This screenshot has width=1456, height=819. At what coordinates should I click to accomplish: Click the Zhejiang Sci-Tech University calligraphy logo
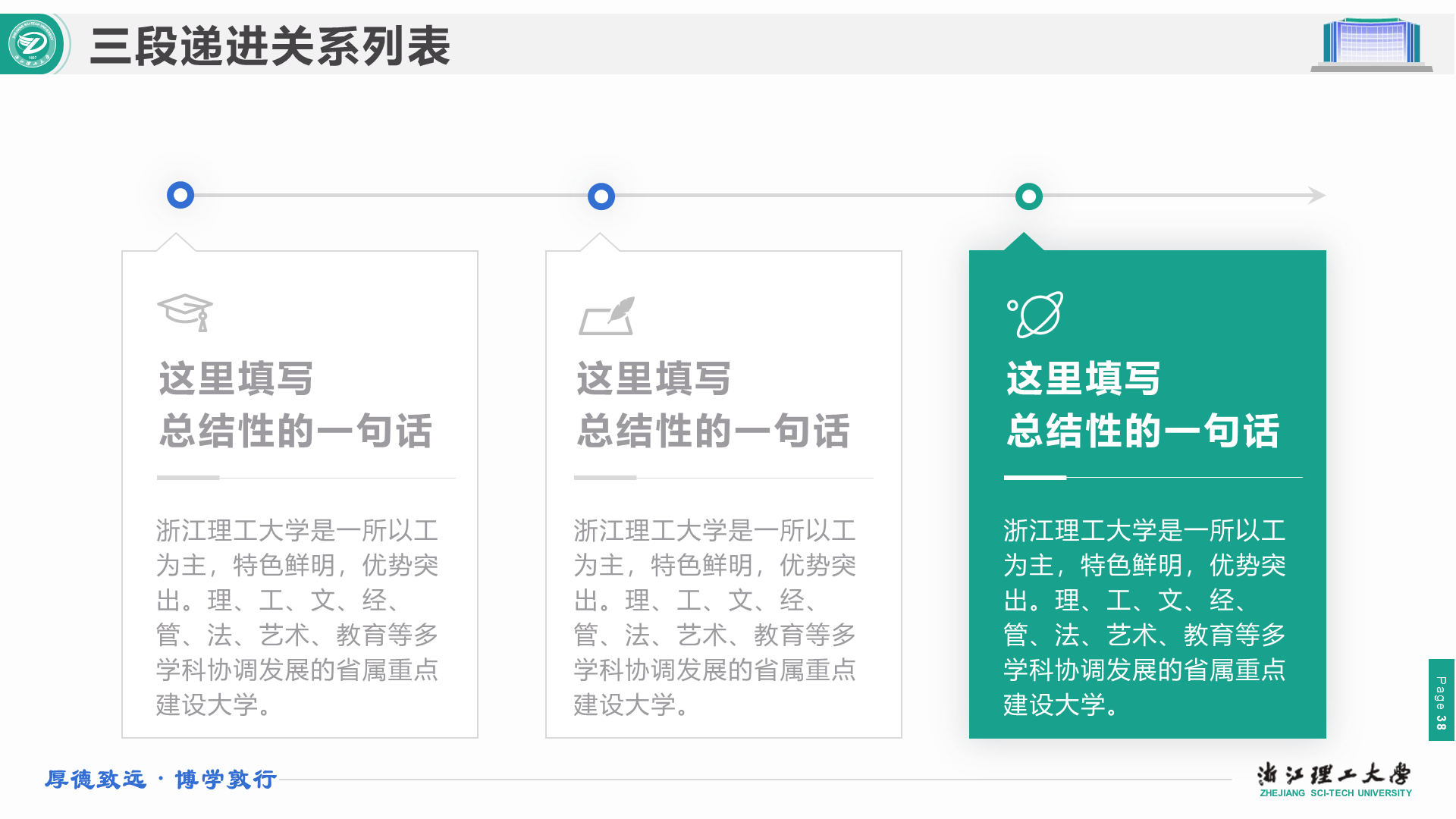coord(1334,774)
